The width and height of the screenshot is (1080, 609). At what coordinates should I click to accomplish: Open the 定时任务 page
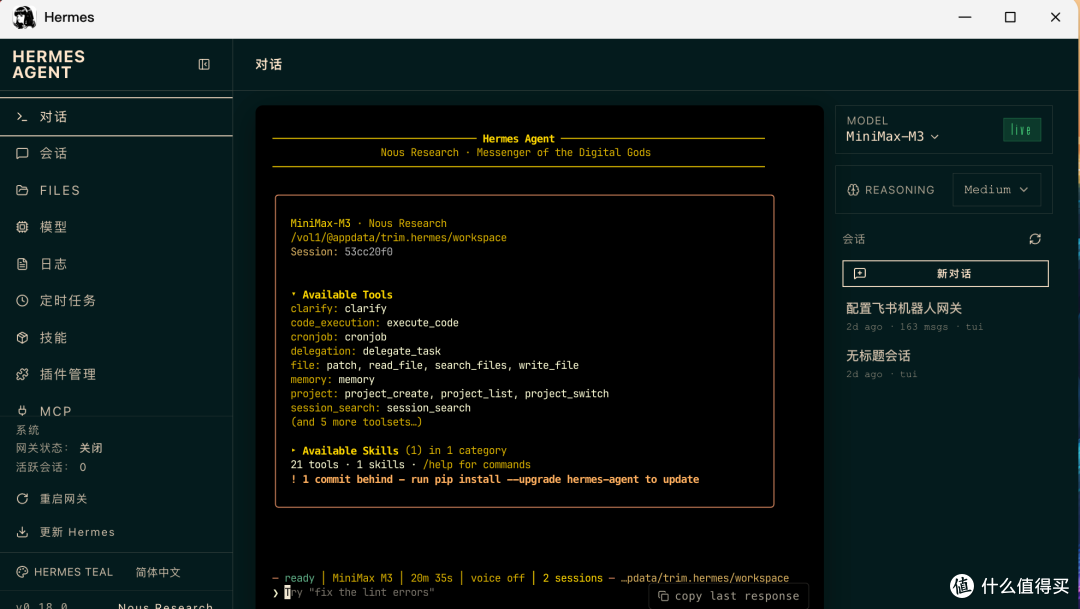[116, 300]
